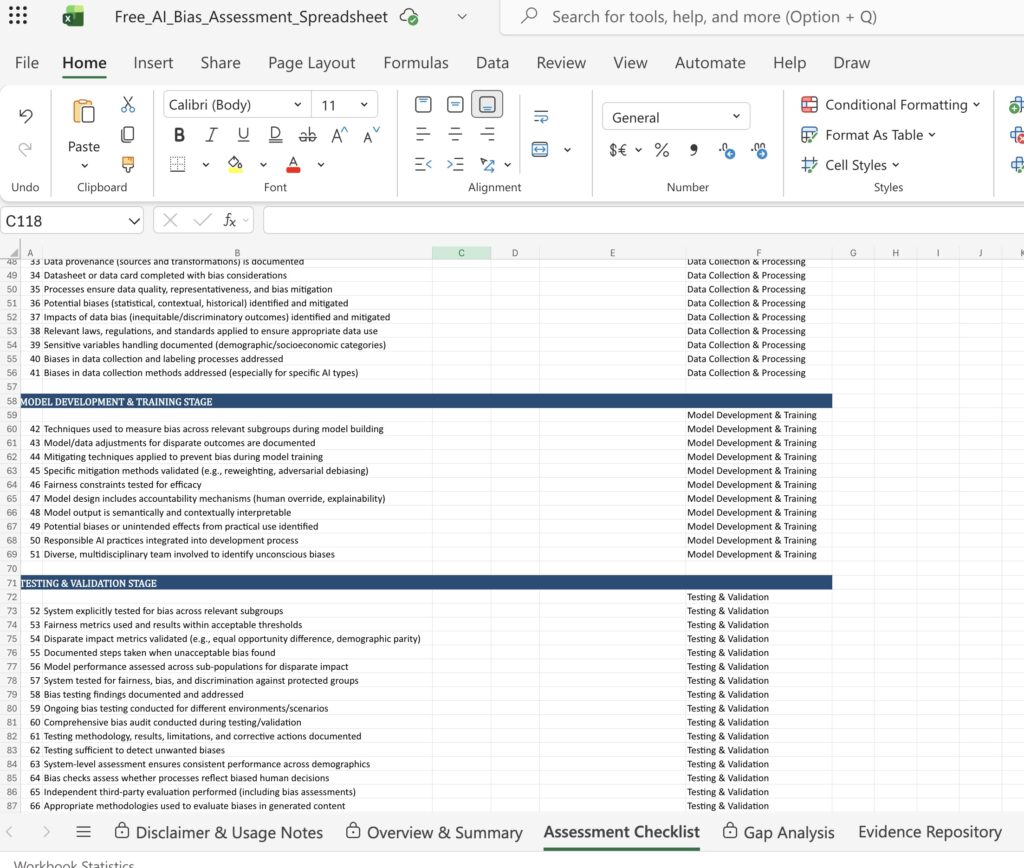Image resolution: width=1024 pixels, height=868 pixels.
Task: Enable Middle Align vertical alignment
Action: [x=455, y=104]
